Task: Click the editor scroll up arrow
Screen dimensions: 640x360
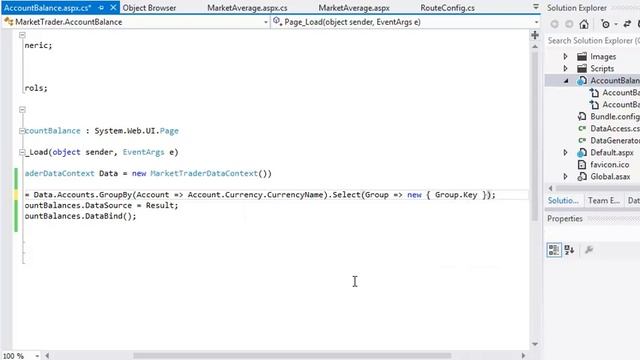Action: 535,47
